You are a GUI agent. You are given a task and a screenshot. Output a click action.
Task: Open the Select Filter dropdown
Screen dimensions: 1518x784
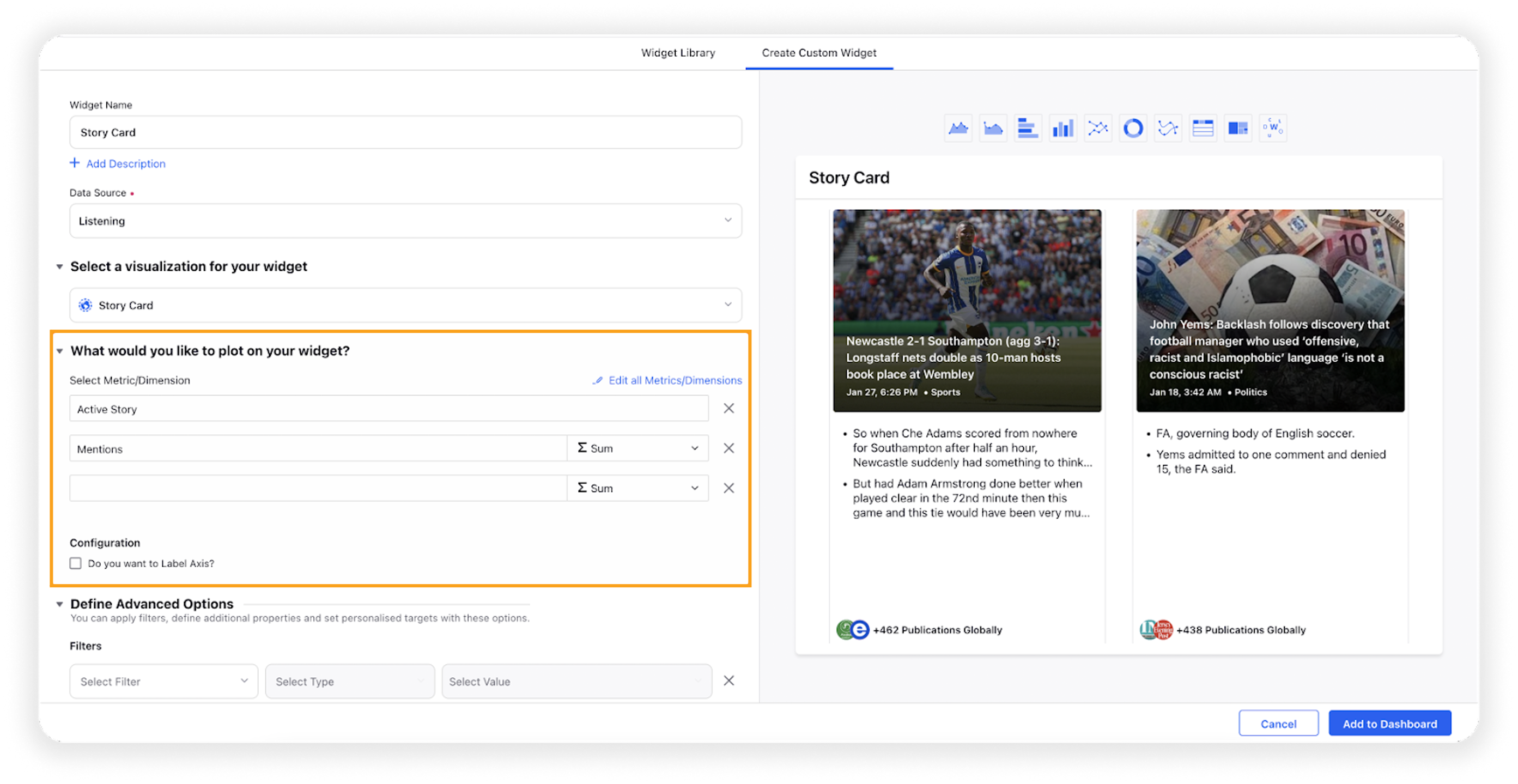tap(164, 682)
